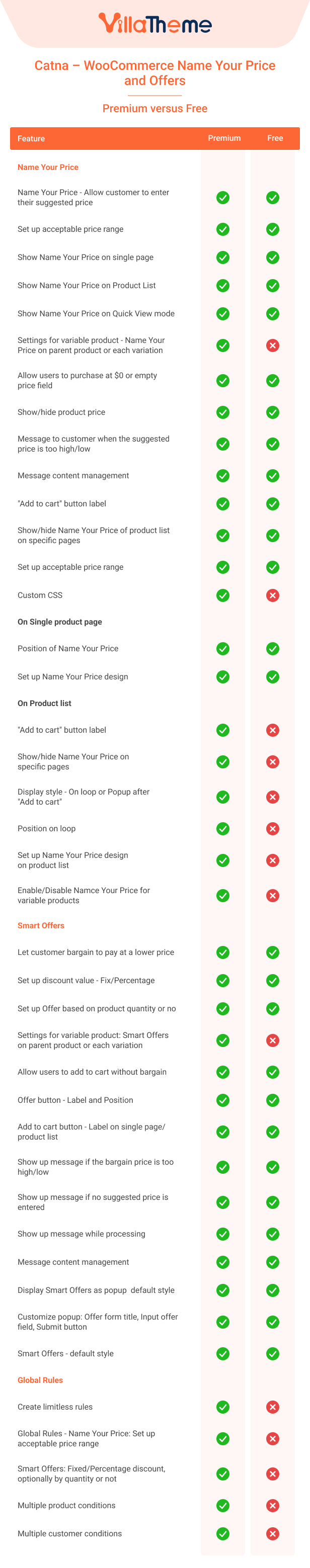Click Premium checkmark for Multiple customer conditions
The height and width of the screenshot is (1568, 310).
pos(223,1533)
